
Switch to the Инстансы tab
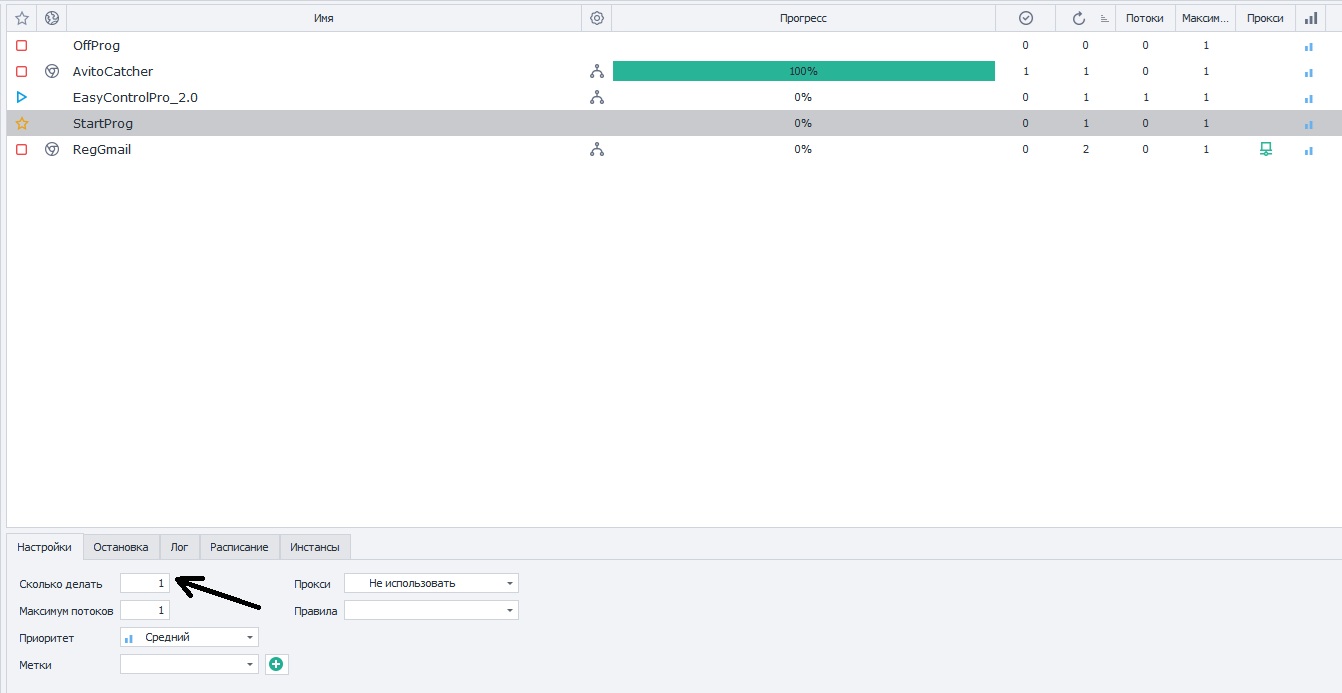[x=315, y=547]
